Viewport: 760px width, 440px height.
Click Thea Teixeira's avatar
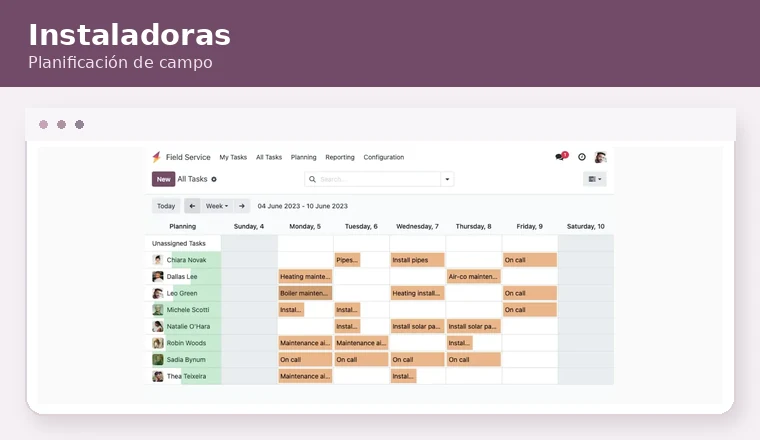pos(158,376)
